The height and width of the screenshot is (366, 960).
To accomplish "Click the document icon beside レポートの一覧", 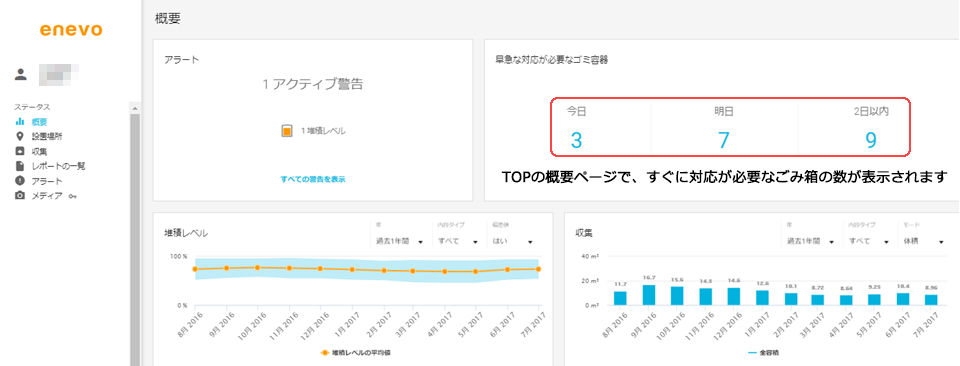I will [x=20, y=166].
